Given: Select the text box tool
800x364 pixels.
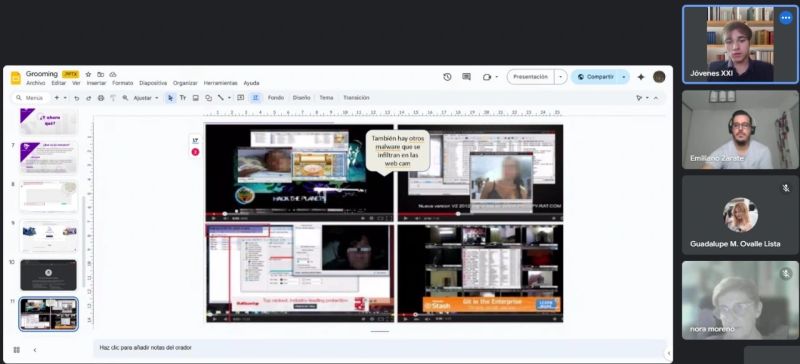Looking at the screenshot, I should [183, 98].
